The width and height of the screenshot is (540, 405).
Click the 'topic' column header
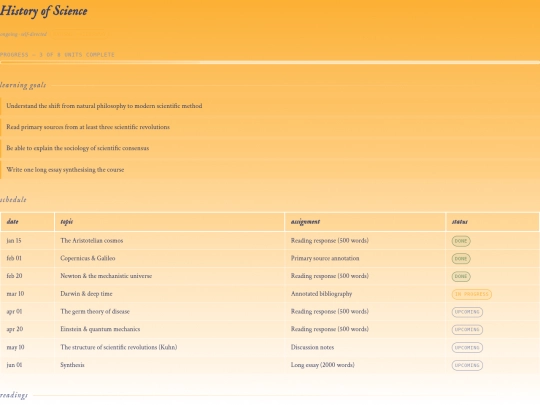(x=169, y=221)
